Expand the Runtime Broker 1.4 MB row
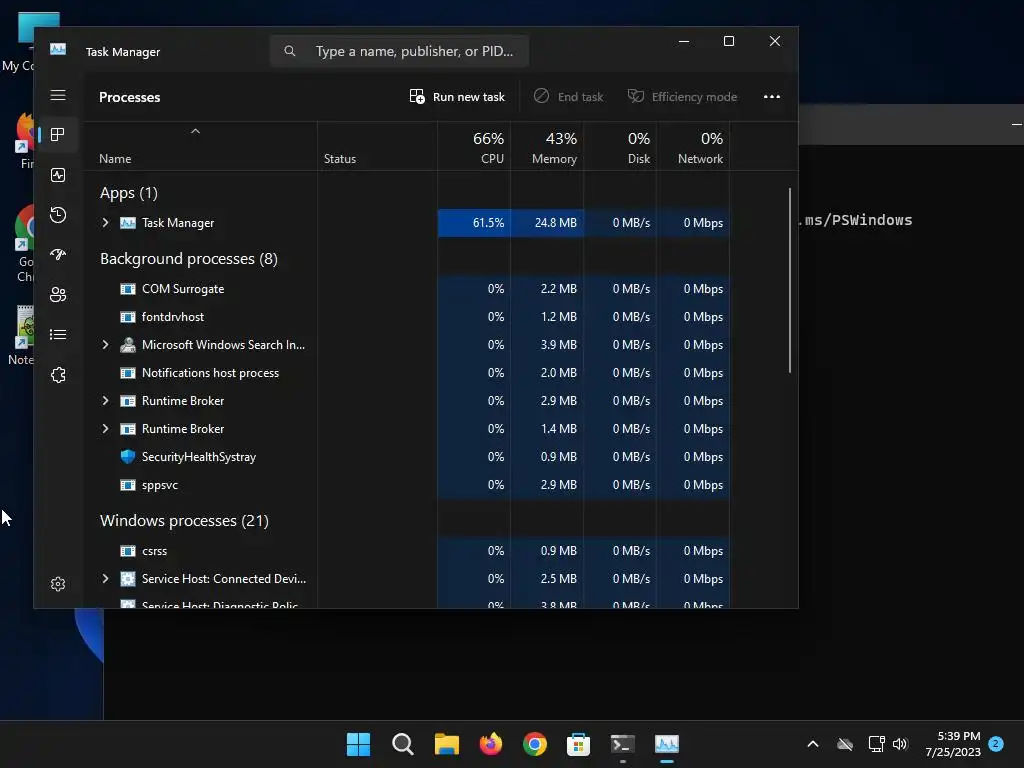1024x768 pixels. 105,429
